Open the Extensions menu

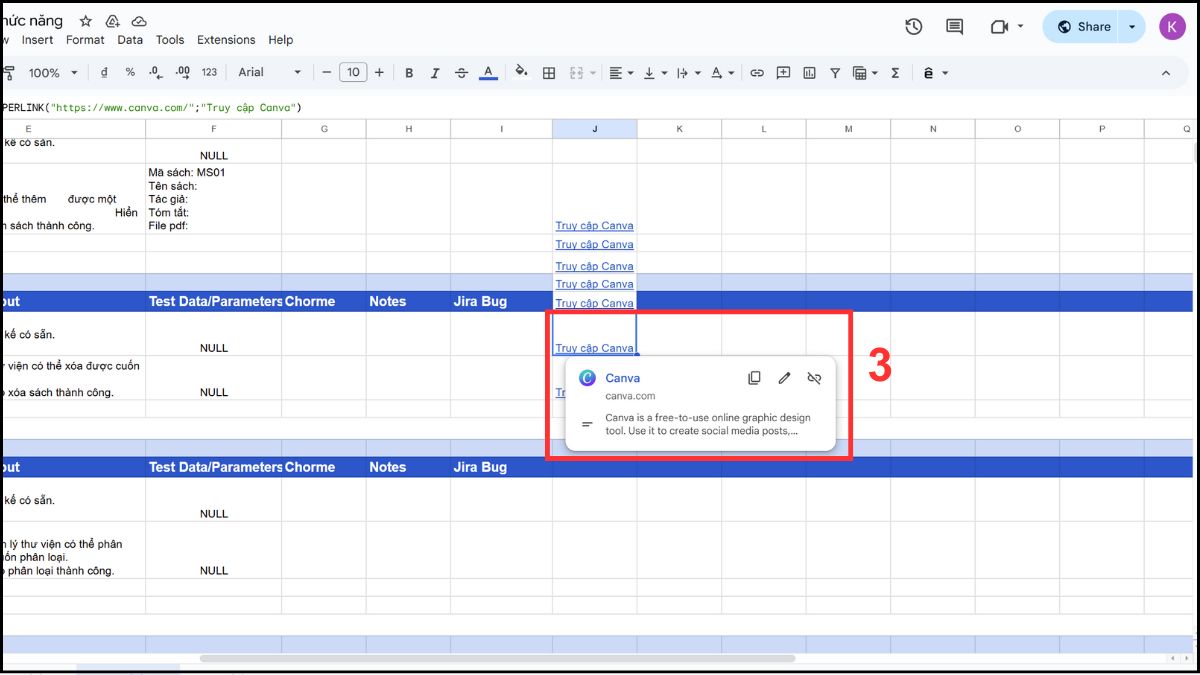click(226, 40)
